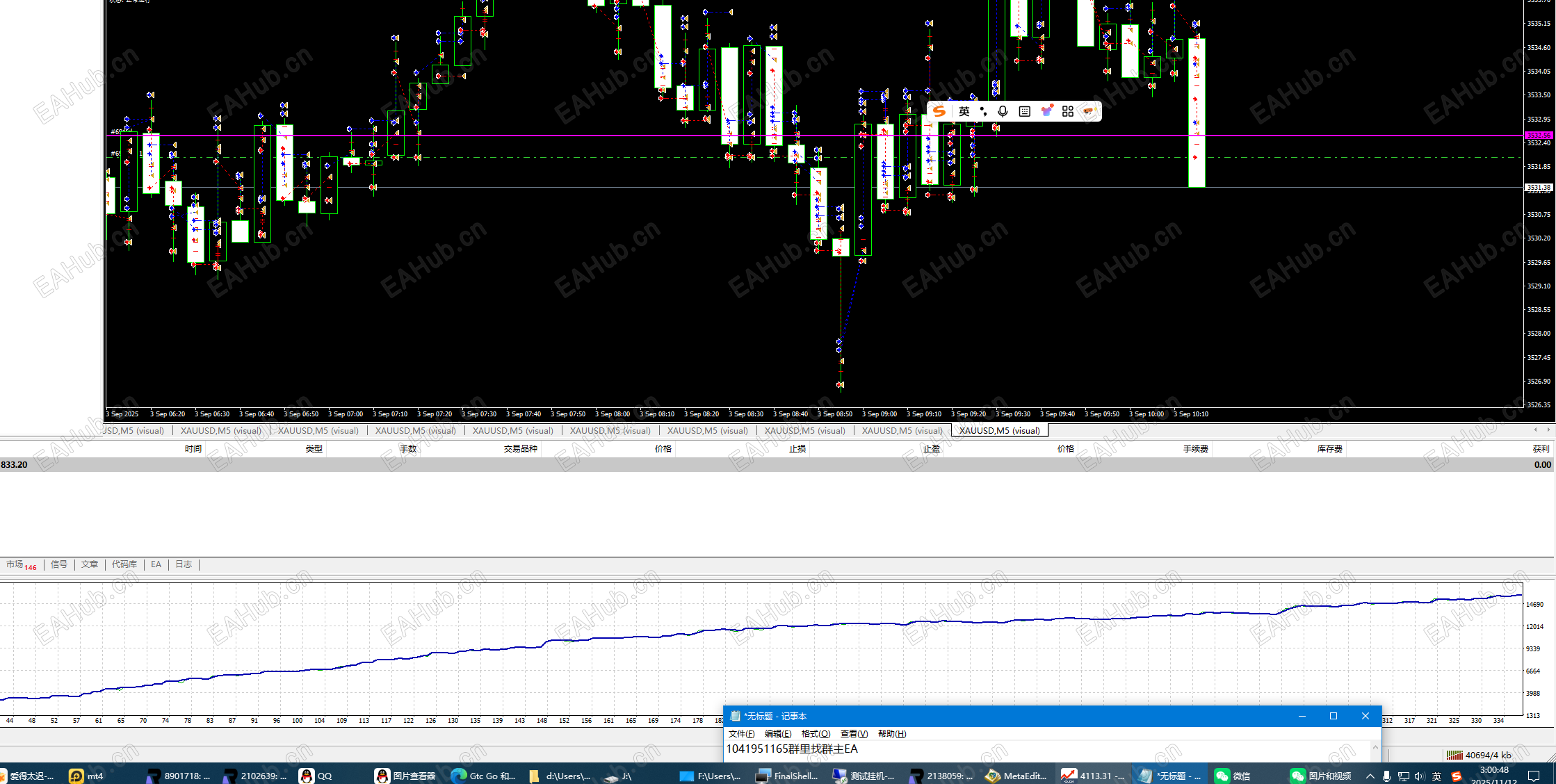
Task: Click the 时间 column header
Action: (x=193, y=449)
